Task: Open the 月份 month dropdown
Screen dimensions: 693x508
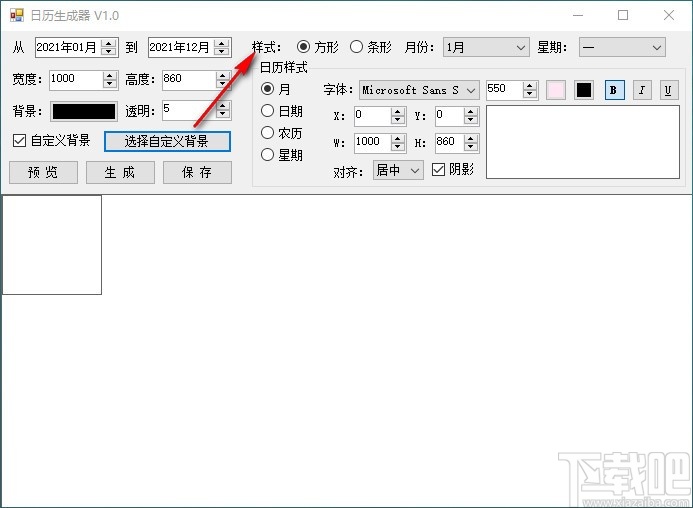Action: [x=486, y=47]
